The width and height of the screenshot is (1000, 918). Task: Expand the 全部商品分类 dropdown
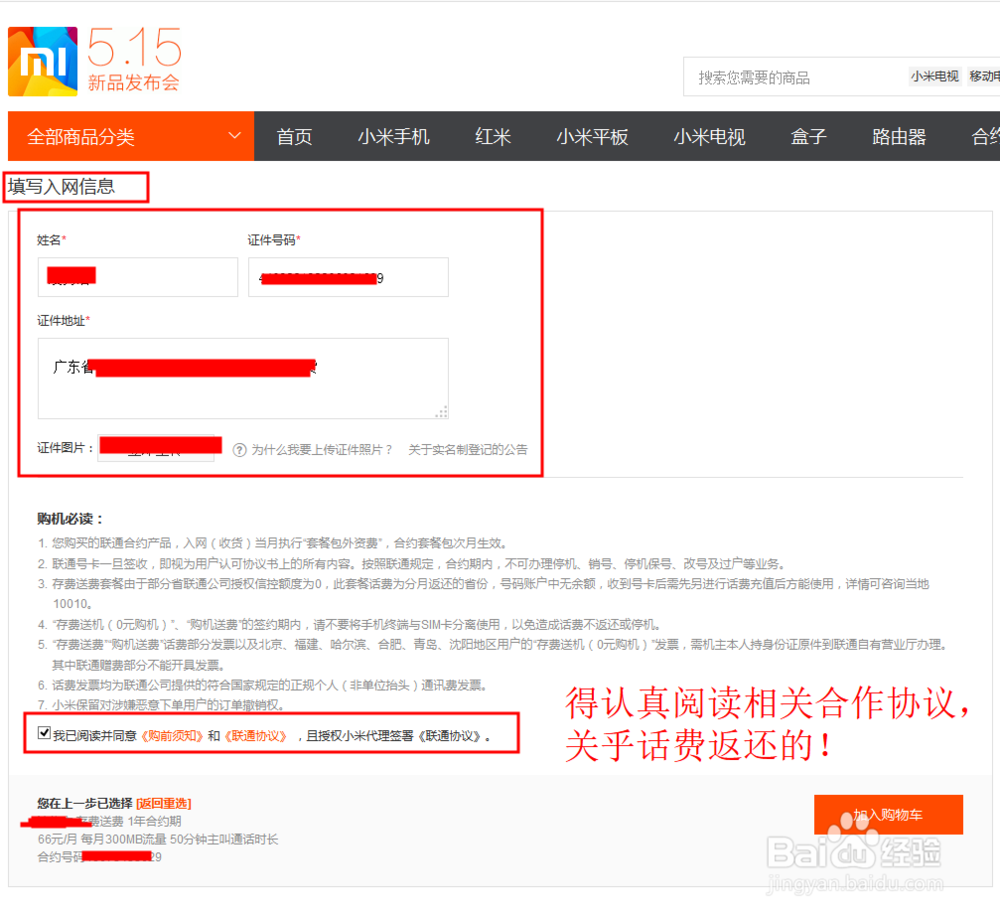(x=131, y=137)
